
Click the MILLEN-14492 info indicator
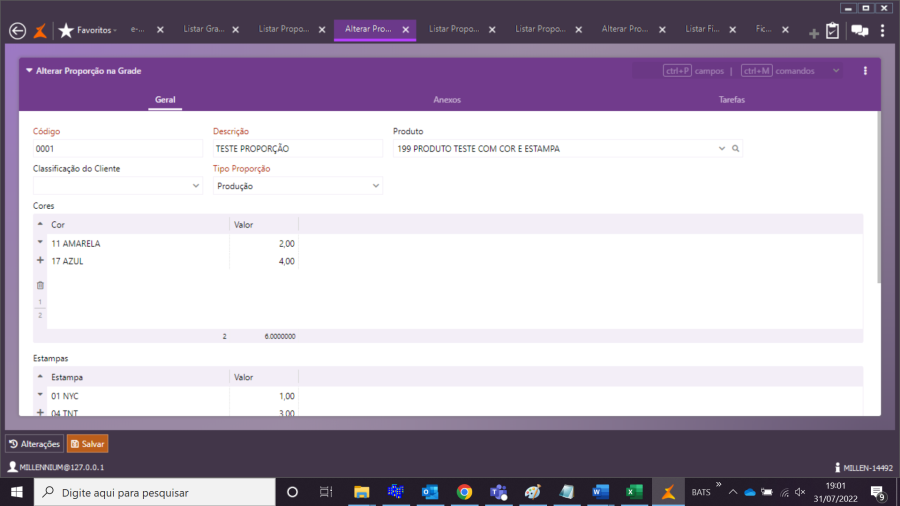click(863, 468)
